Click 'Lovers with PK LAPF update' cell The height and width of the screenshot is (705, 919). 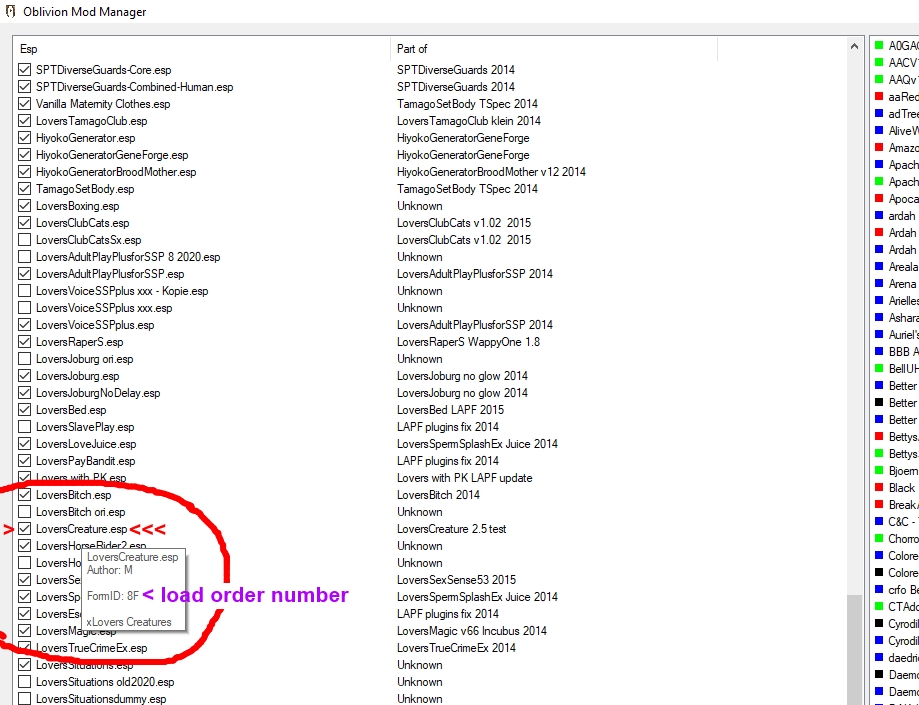click(x=464, y=478)
